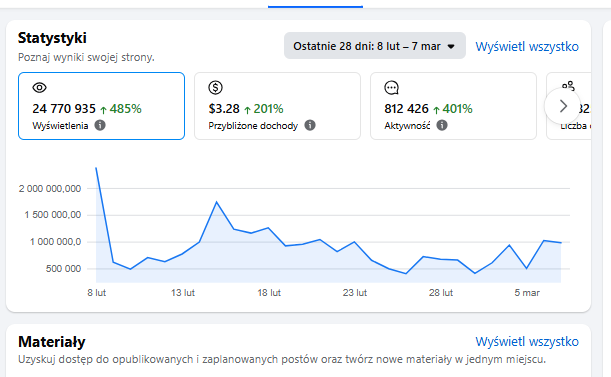Screen dimensions: 611x377
Task: Click the chart peak at 8 lut
Action: (x=96, y=168)
